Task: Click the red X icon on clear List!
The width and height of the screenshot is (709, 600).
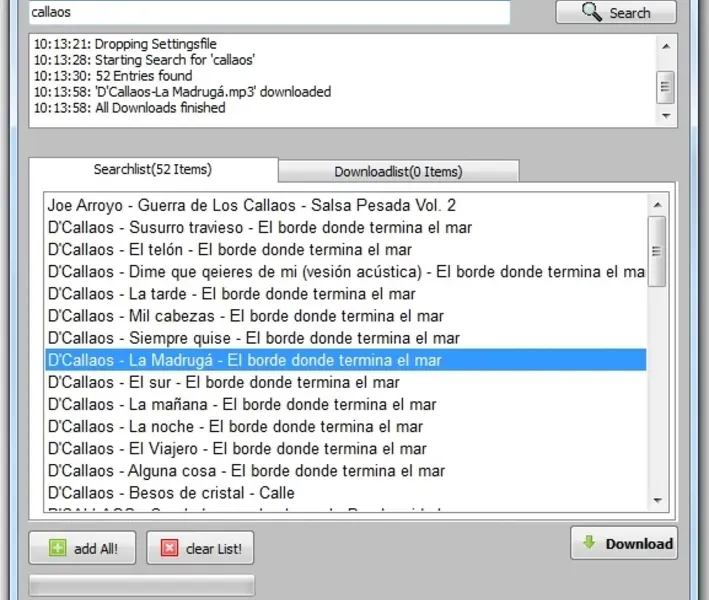Action: (x=170, y=548)
